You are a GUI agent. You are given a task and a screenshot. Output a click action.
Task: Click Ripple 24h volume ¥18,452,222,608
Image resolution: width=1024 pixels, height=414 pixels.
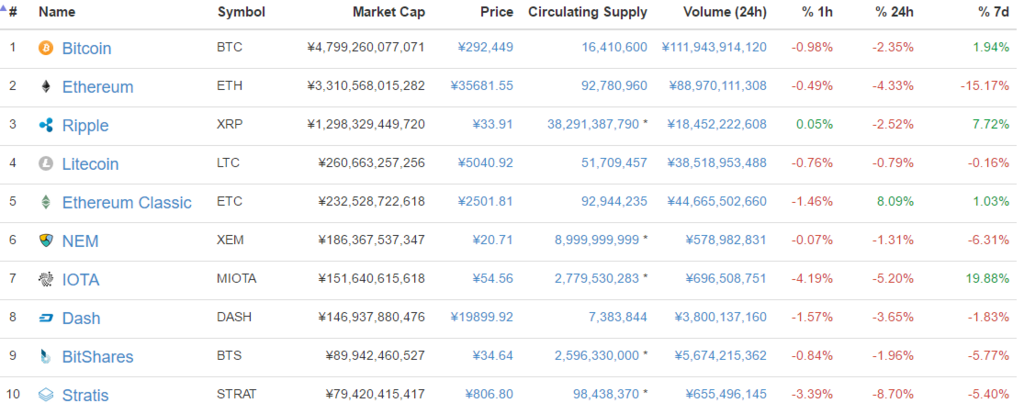point(717,124)
